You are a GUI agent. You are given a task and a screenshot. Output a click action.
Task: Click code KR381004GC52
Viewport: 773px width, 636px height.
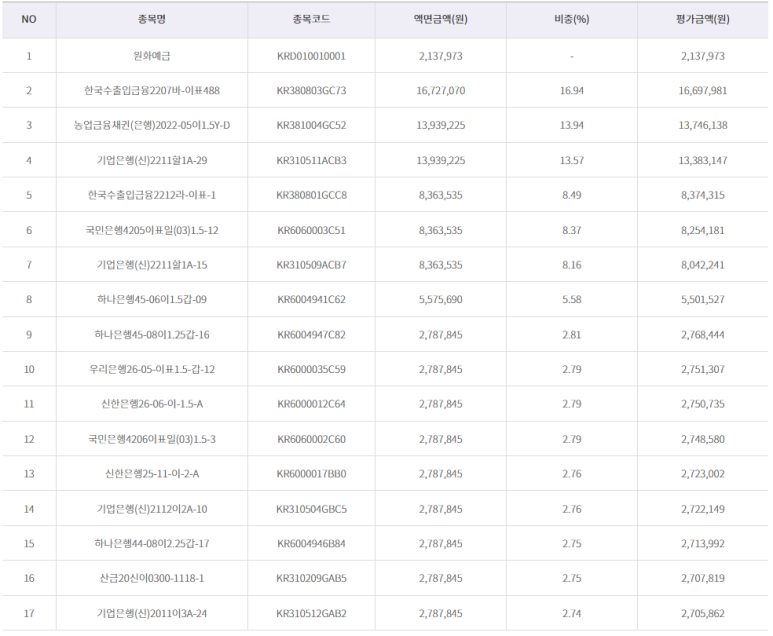click(311, 126)
